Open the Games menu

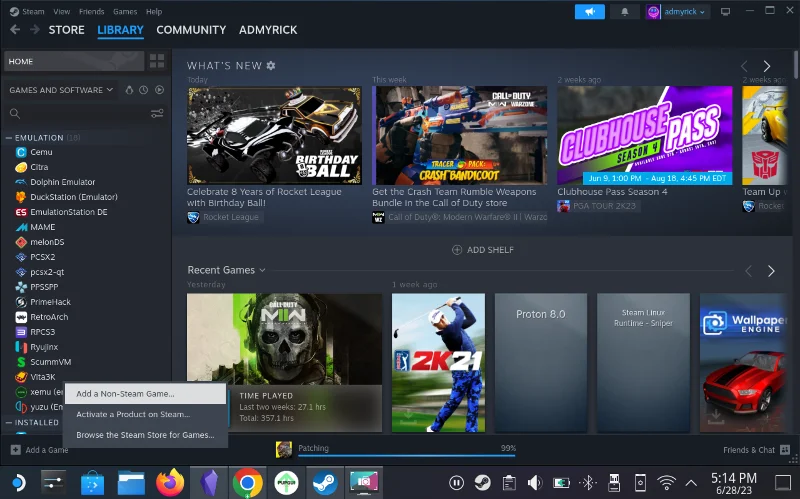point(125,11)
